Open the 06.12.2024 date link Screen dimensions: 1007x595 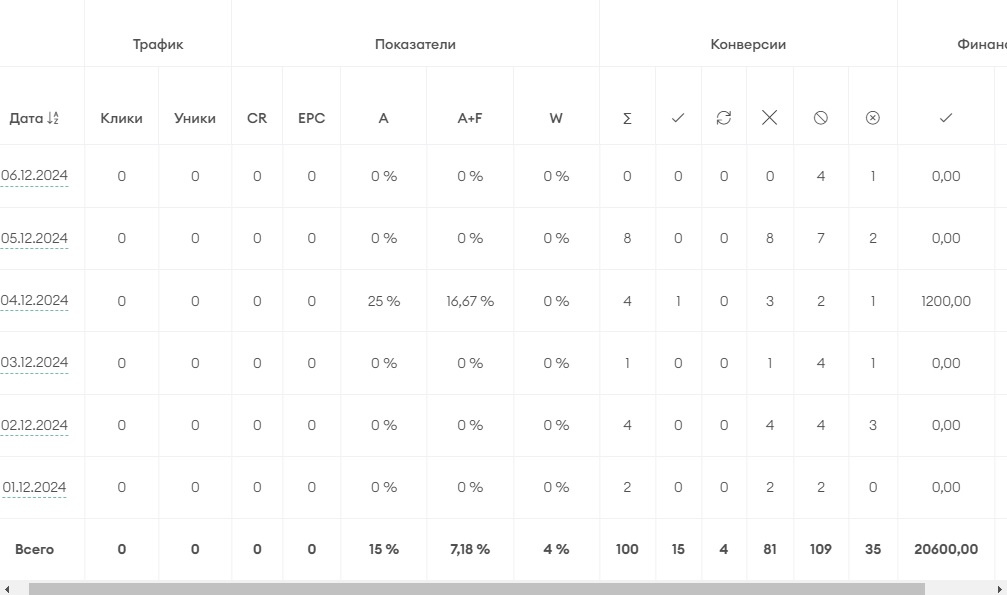point(34,176)
